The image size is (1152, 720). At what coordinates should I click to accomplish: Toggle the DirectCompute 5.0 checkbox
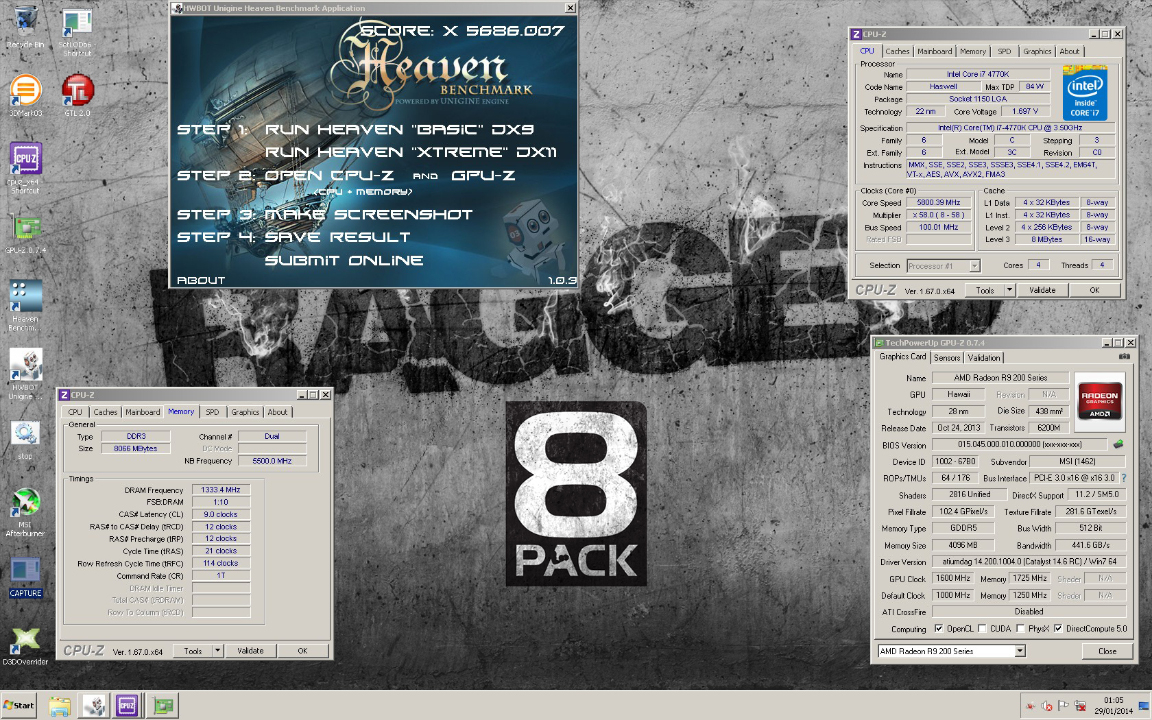[x=1058, y=629]
